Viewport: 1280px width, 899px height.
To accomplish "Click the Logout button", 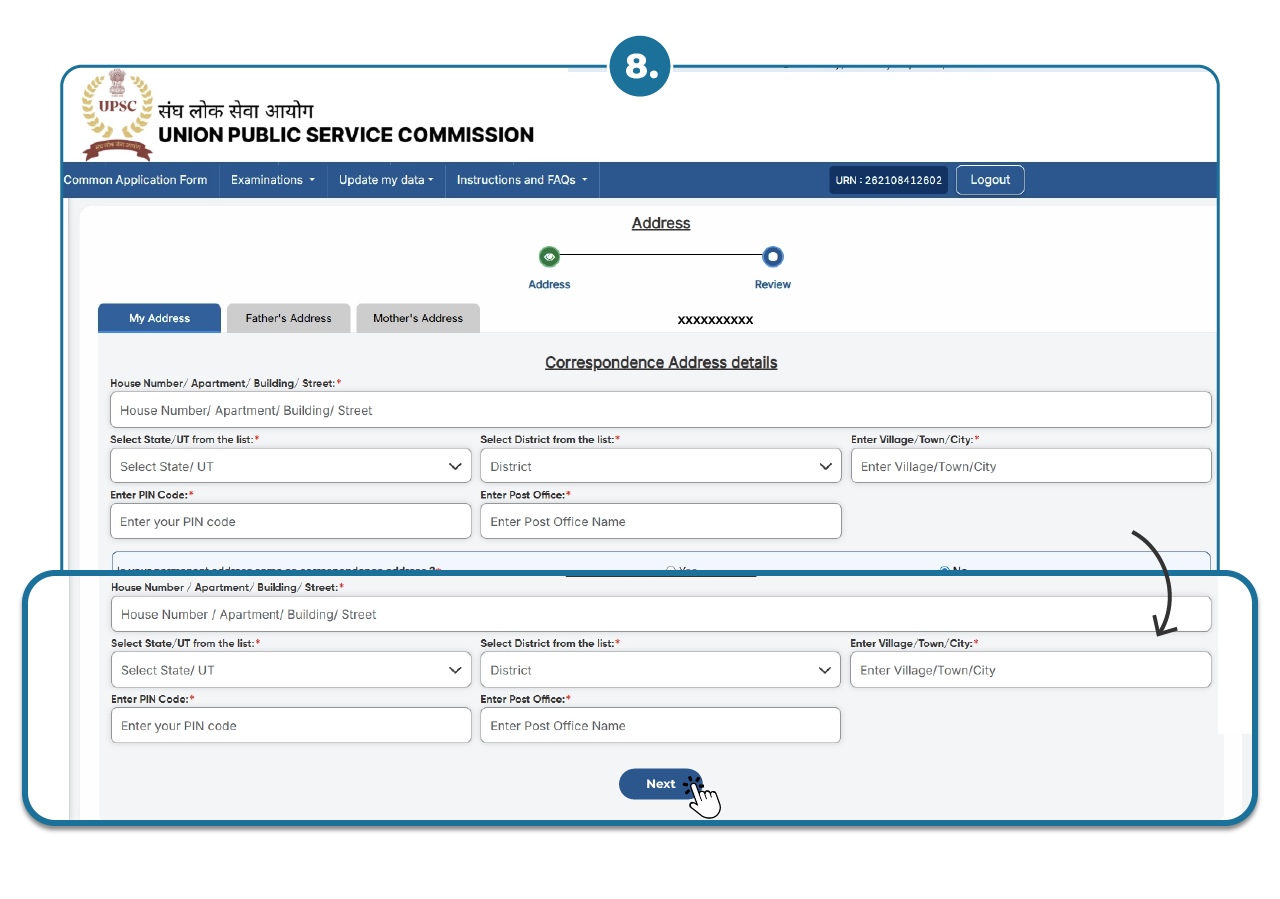I will tap(990, 180).
